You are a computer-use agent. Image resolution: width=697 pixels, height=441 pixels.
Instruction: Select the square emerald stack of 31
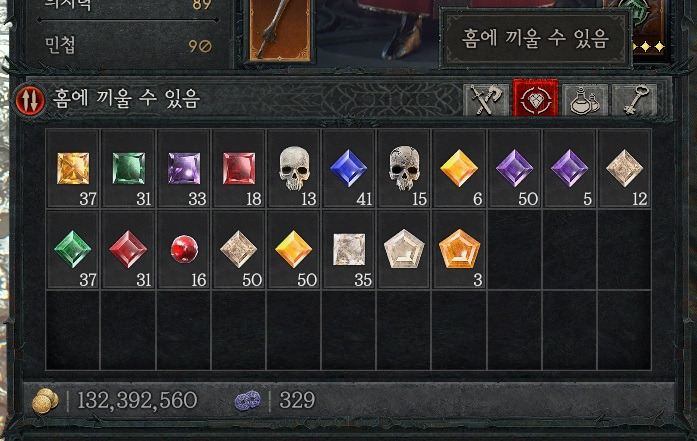(128, 168)
